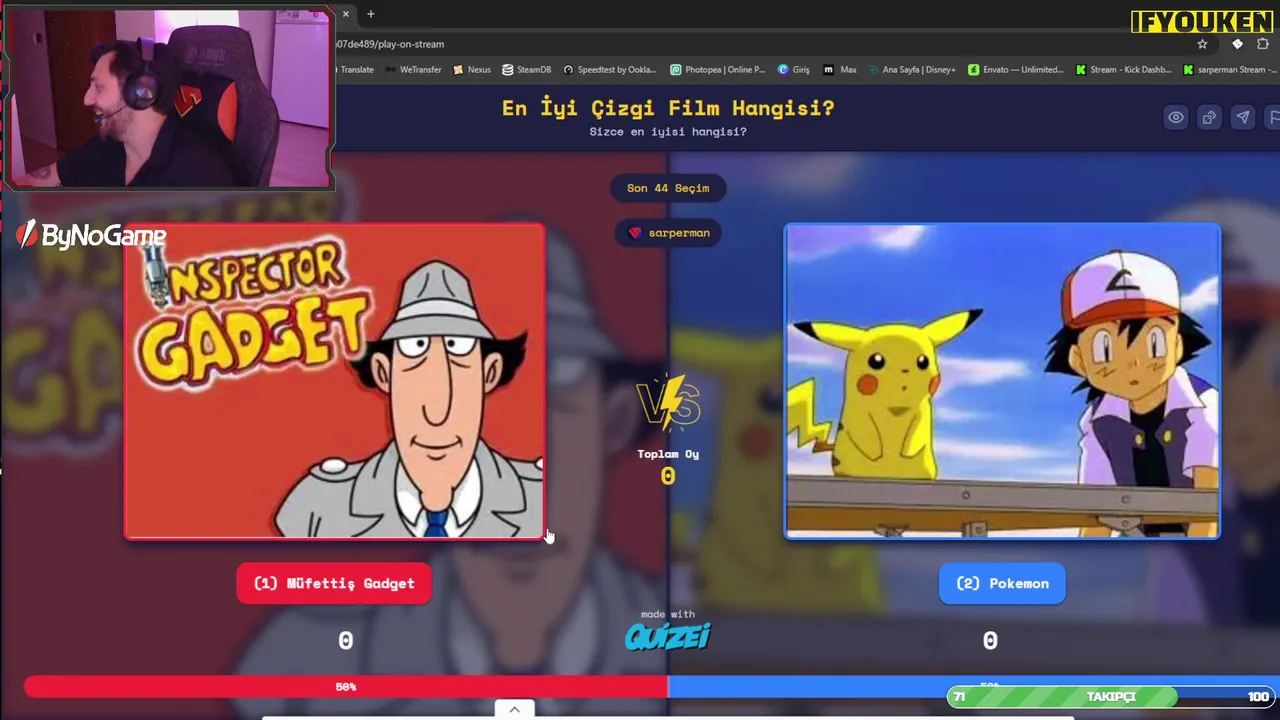Open the Envato Unlimited bookmark
The width and height of the screenshot is (1280, 720).
click(x=1016, y=70)
